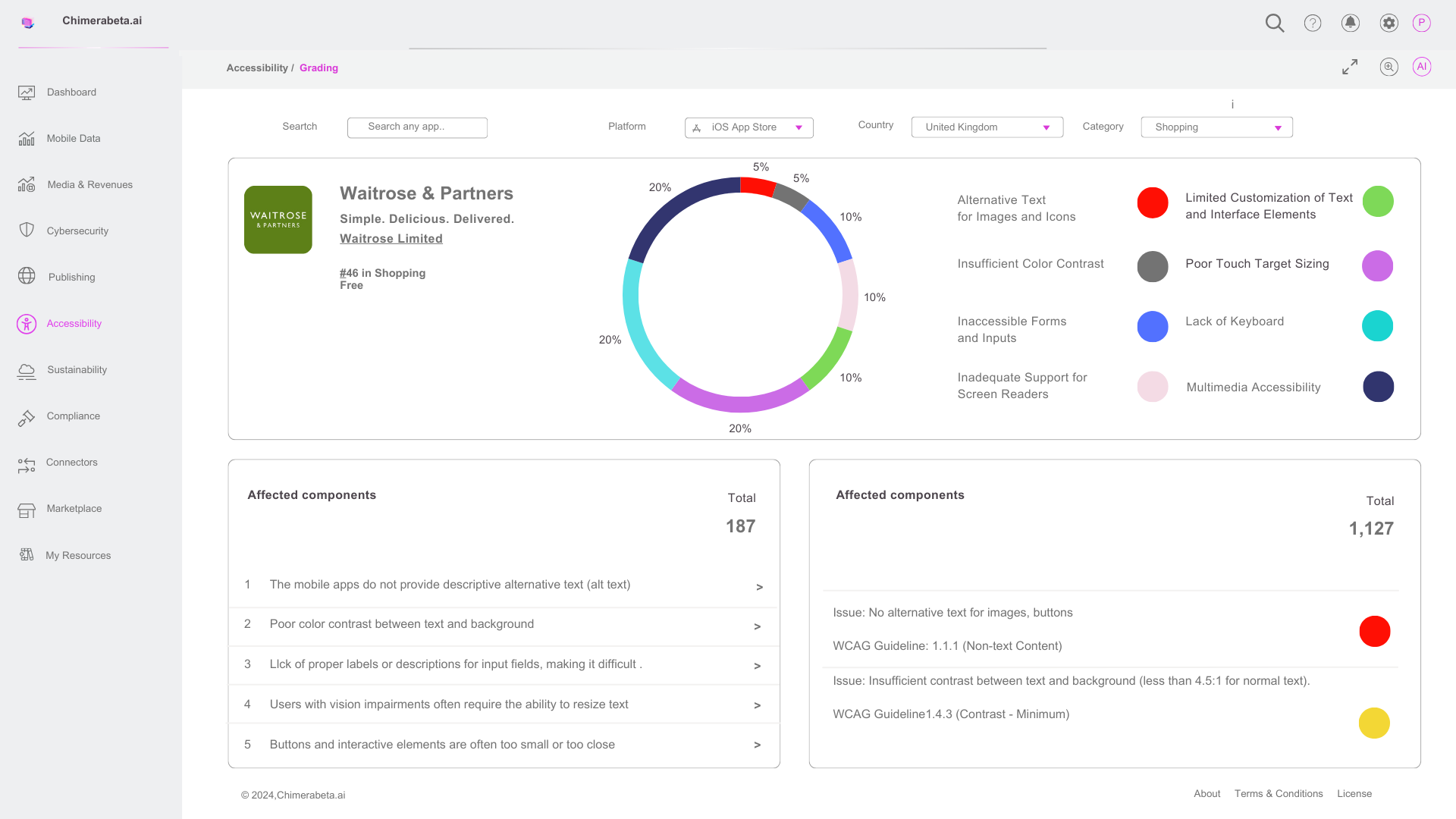Screen dimensions: 1456x819
Task: Click the info 'i' above Category
Action: pyautogui.click(x=1232, y=105)
